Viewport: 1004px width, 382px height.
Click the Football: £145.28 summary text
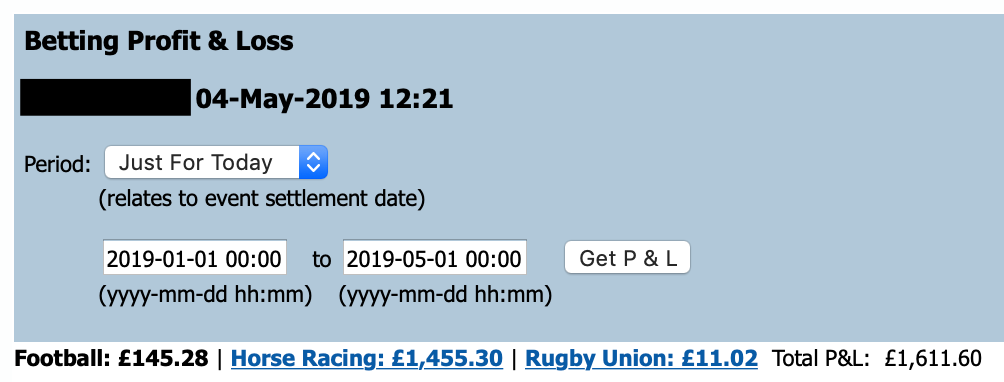coord(111,358)
